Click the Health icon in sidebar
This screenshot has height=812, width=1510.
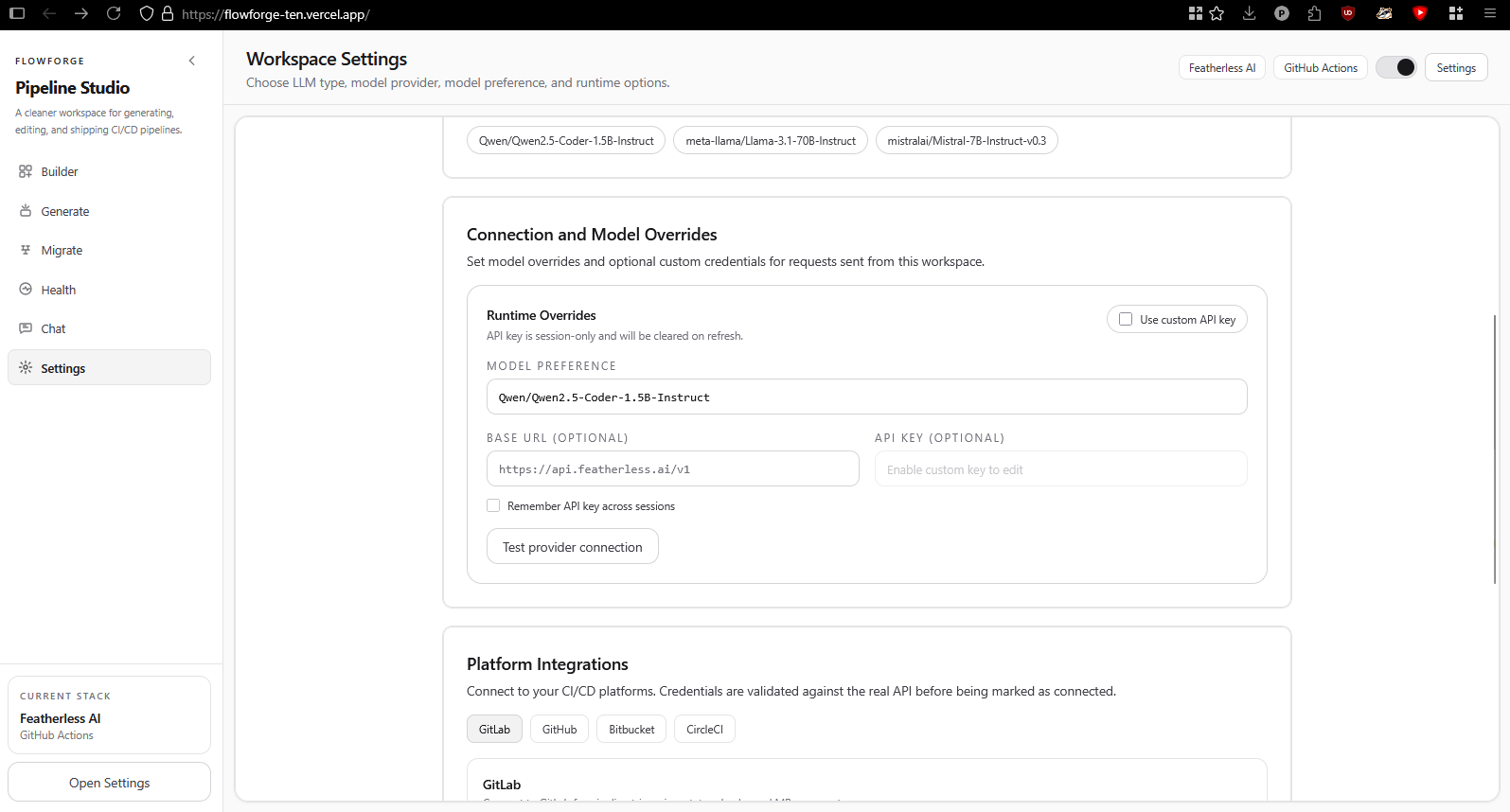(x=26, y=290)
